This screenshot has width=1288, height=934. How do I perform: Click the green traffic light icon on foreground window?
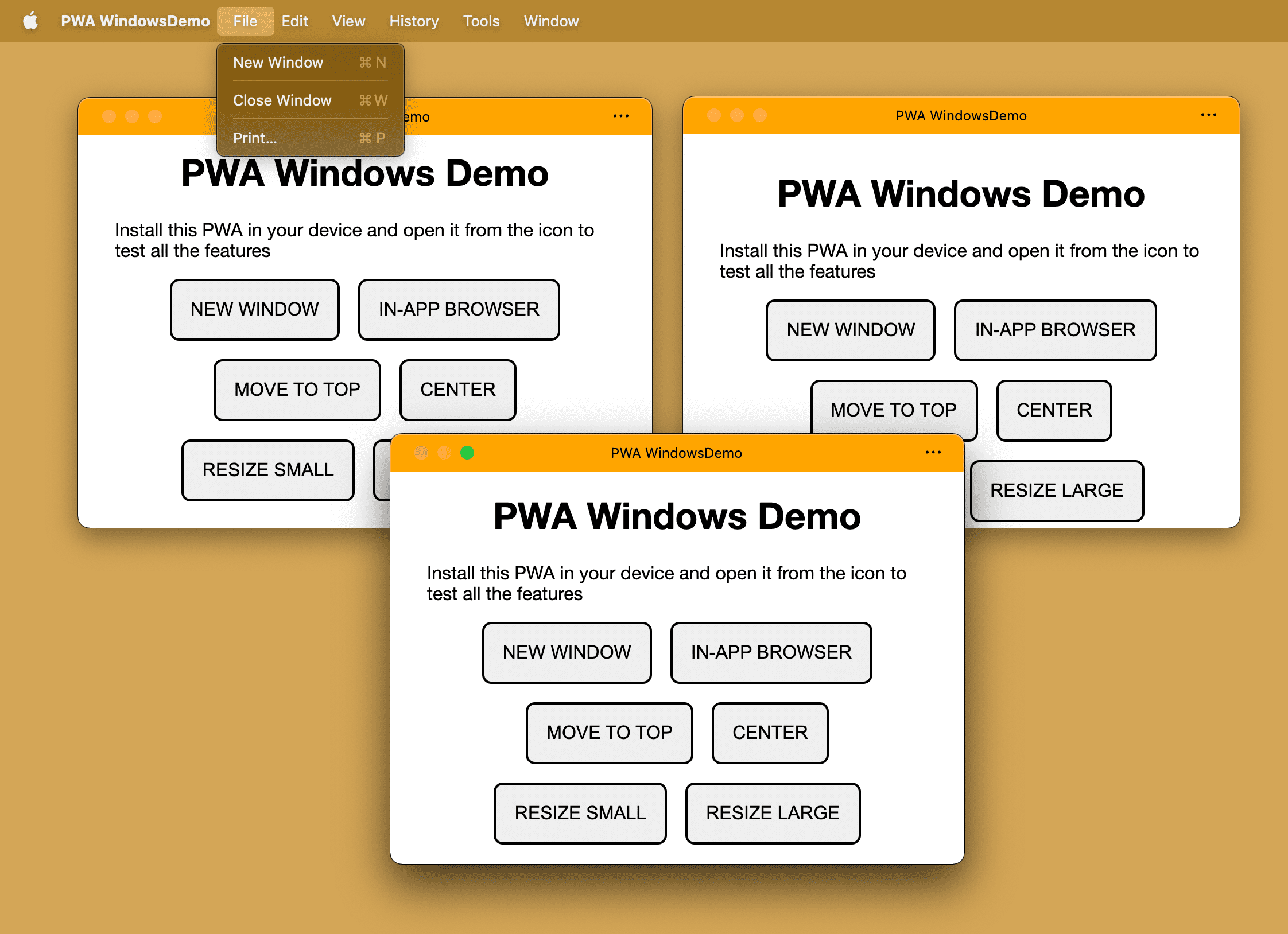pos(467,453)
